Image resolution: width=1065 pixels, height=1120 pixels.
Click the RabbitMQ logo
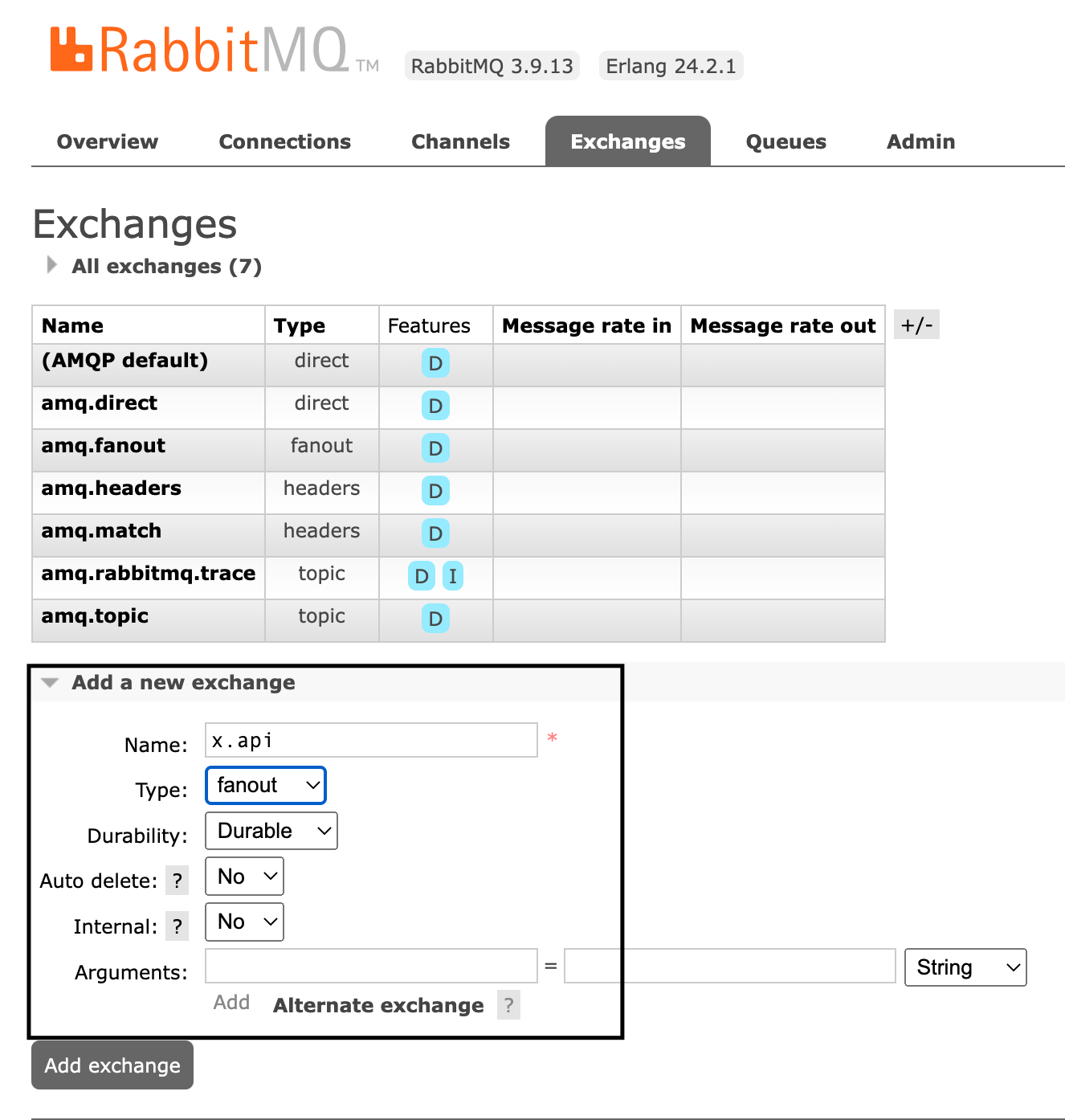tap(213, 50)
